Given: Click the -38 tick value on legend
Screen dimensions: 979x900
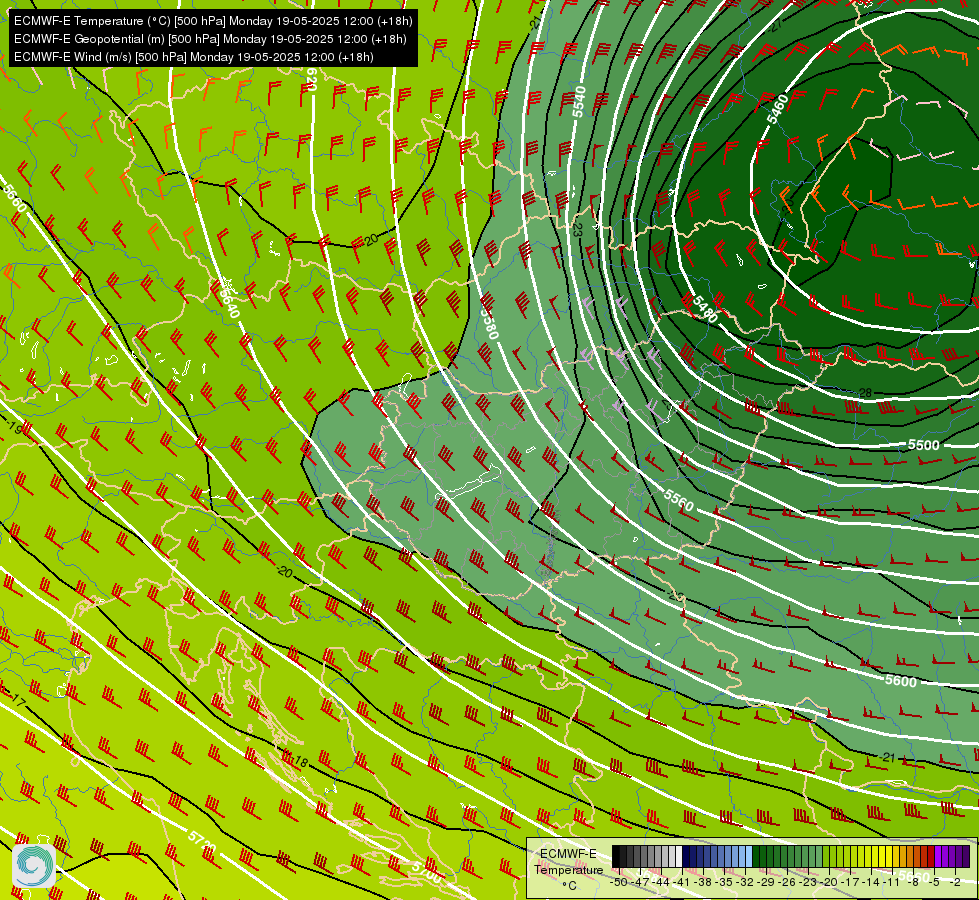Looking at the screenshot, I should tap(703, 883).
